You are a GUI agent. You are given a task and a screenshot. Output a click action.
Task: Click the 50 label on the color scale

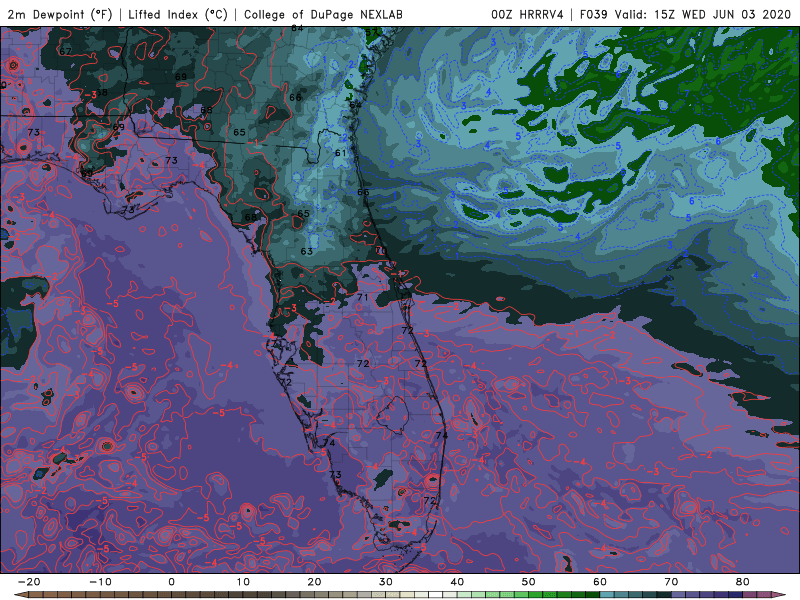tap(529, 582)
